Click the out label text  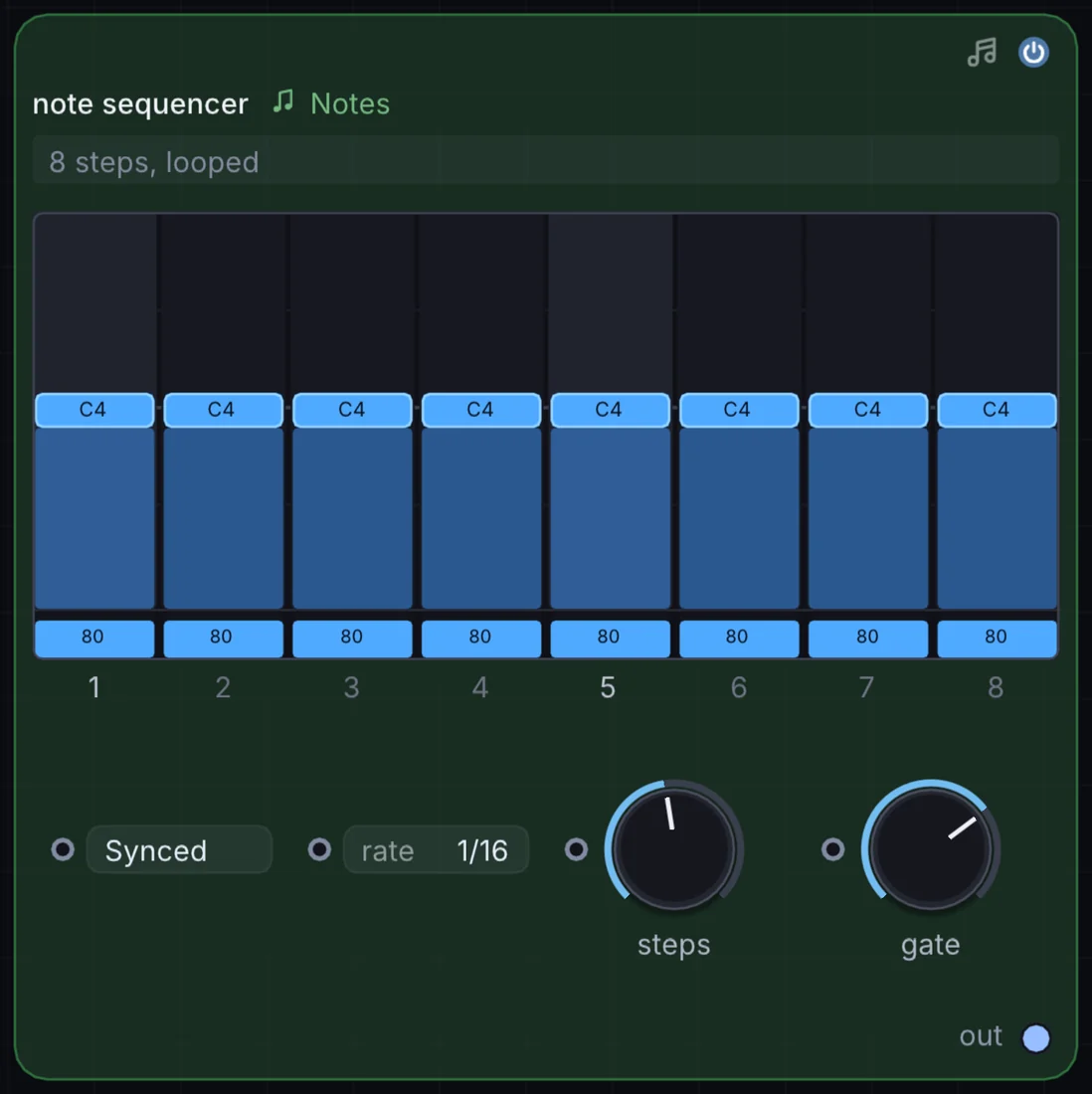[981, 1036]
